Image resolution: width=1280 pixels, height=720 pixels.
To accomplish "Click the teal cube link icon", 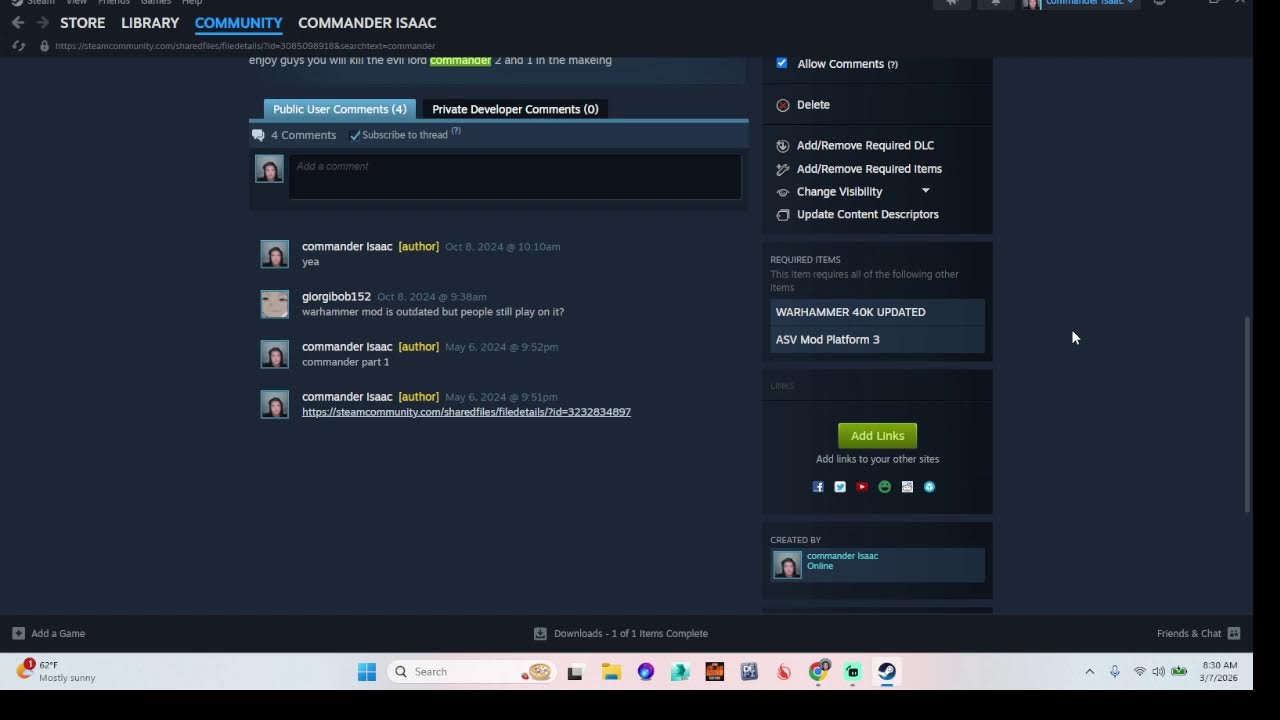I will (929, 487).
